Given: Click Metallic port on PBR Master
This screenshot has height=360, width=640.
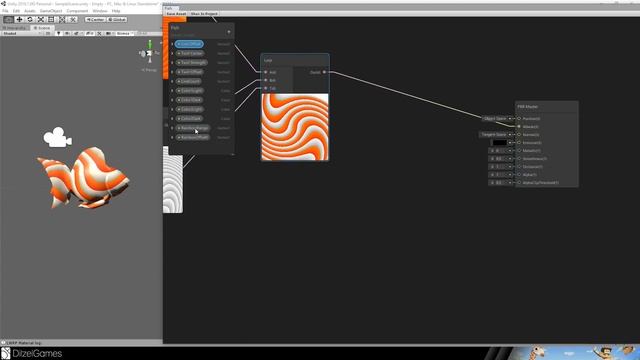Looking at the screenshot, I should point(519,151).
